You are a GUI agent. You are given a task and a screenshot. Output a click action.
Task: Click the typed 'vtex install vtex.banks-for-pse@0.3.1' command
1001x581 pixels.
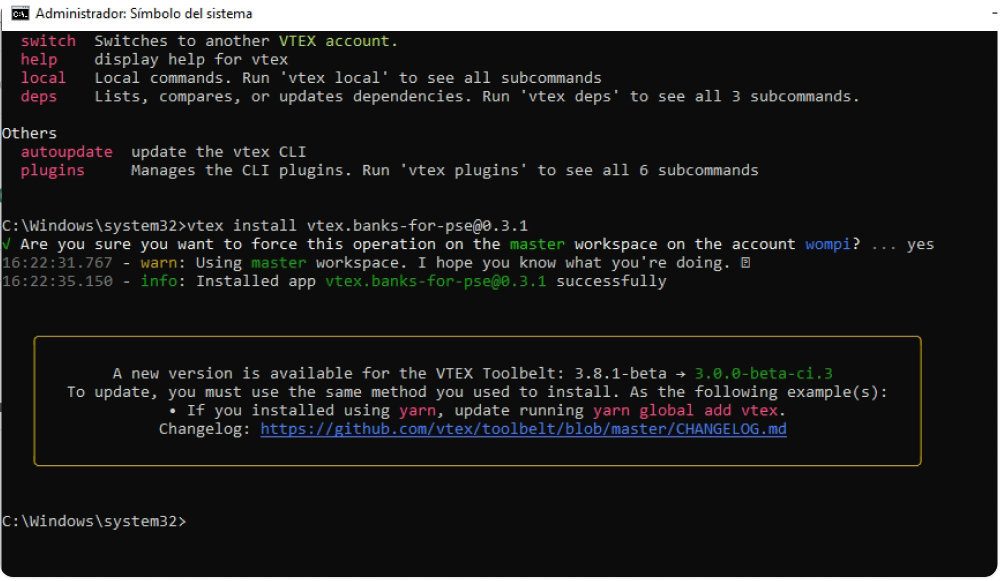[x=357, y=226]
